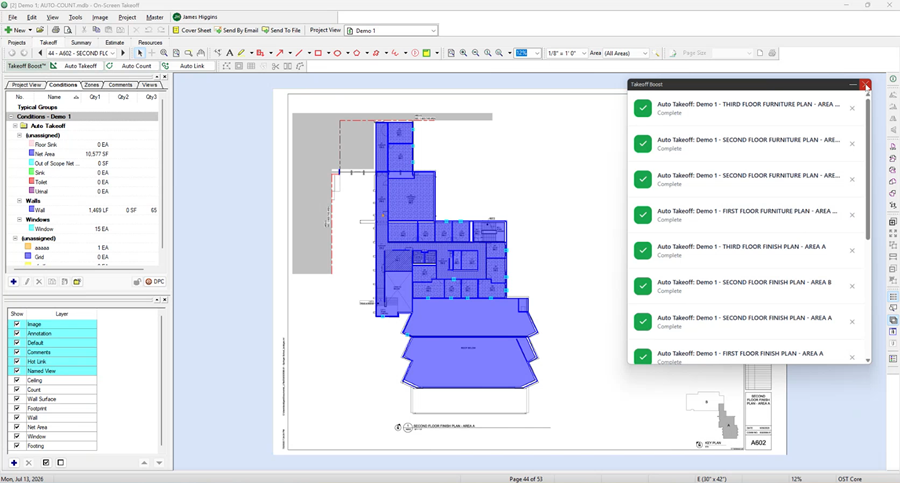The image size is (900, 484).
Task: Choose the red rectangle drawing tool
Action: pos(318,53)
